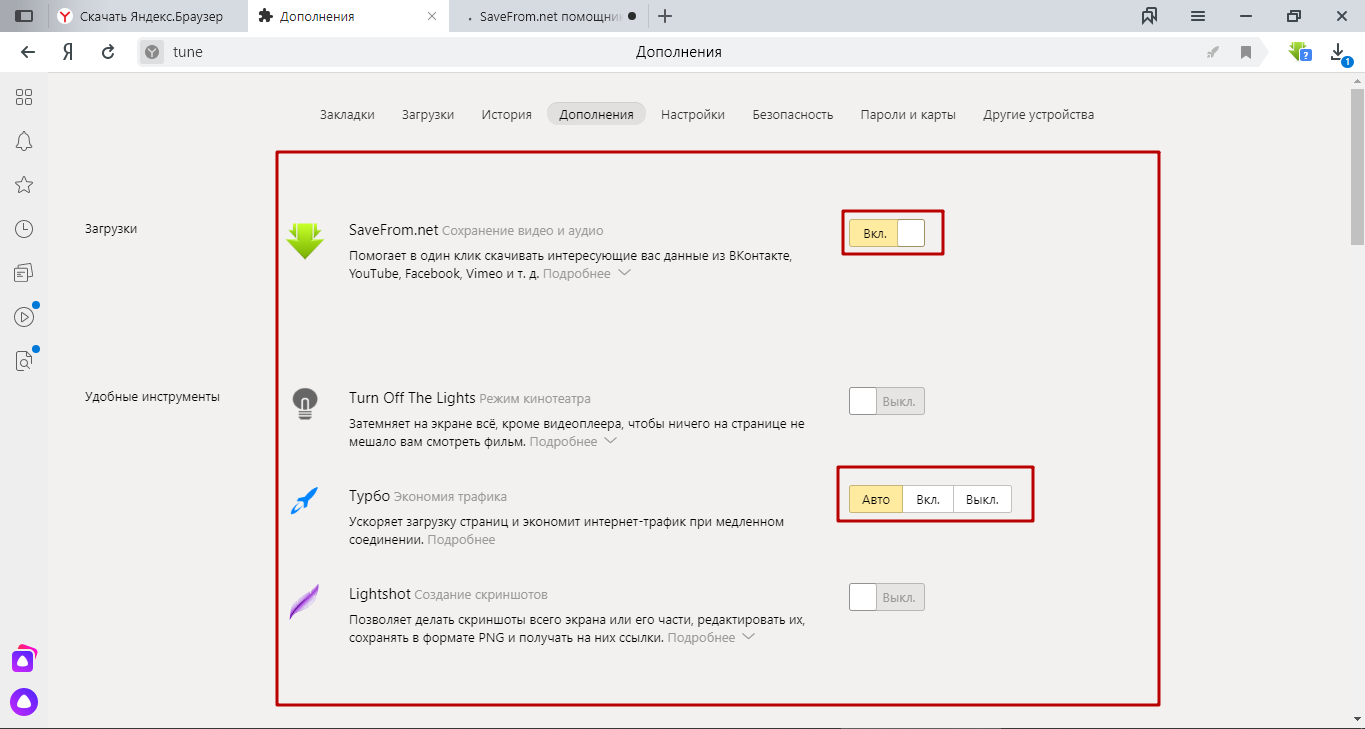
Task: Open the video play icon in sidebar
Action: (x=24, y=317)
